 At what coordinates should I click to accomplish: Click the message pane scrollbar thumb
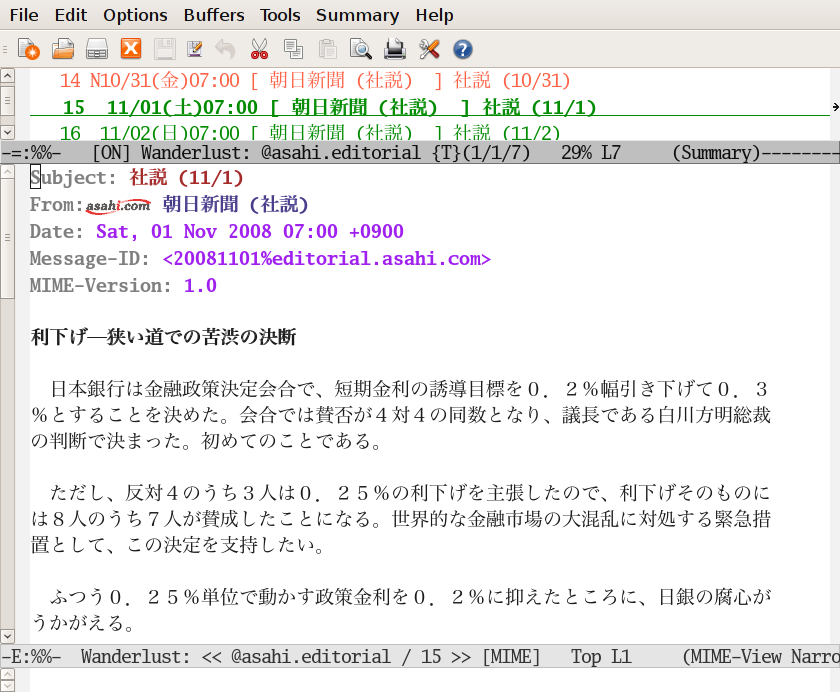pos(7,238)
